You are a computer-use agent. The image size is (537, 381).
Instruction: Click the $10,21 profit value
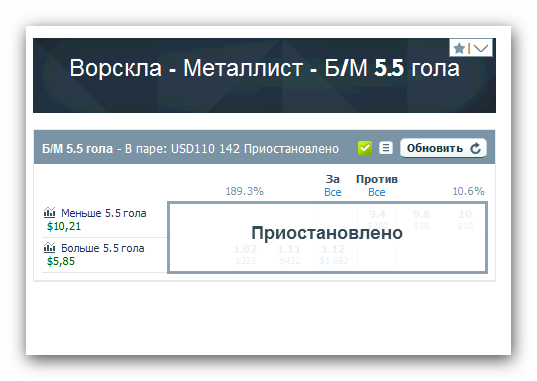[64, 226]
